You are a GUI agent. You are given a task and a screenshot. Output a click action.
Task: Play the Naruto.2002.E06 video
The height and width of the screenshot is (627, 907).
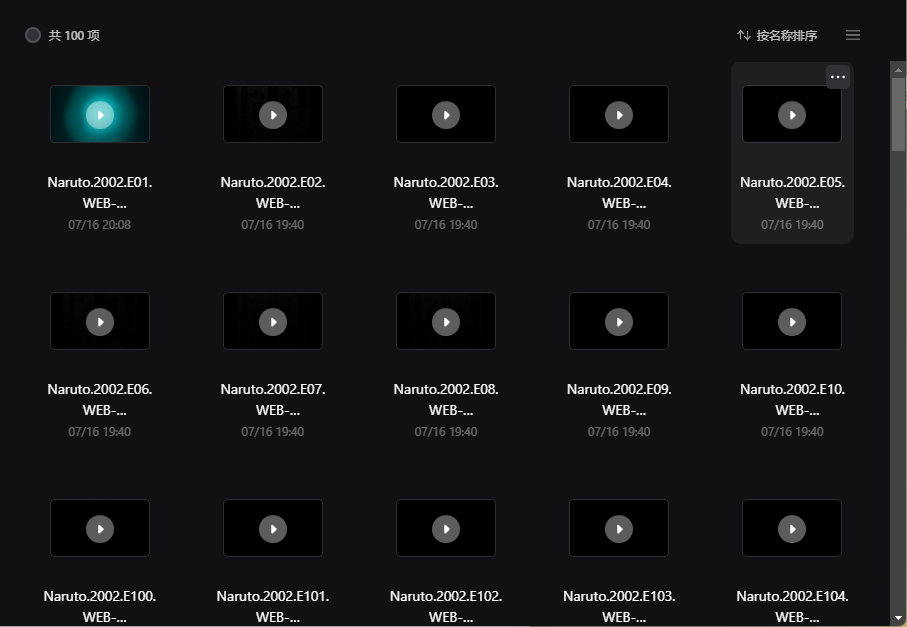(100, 322)
